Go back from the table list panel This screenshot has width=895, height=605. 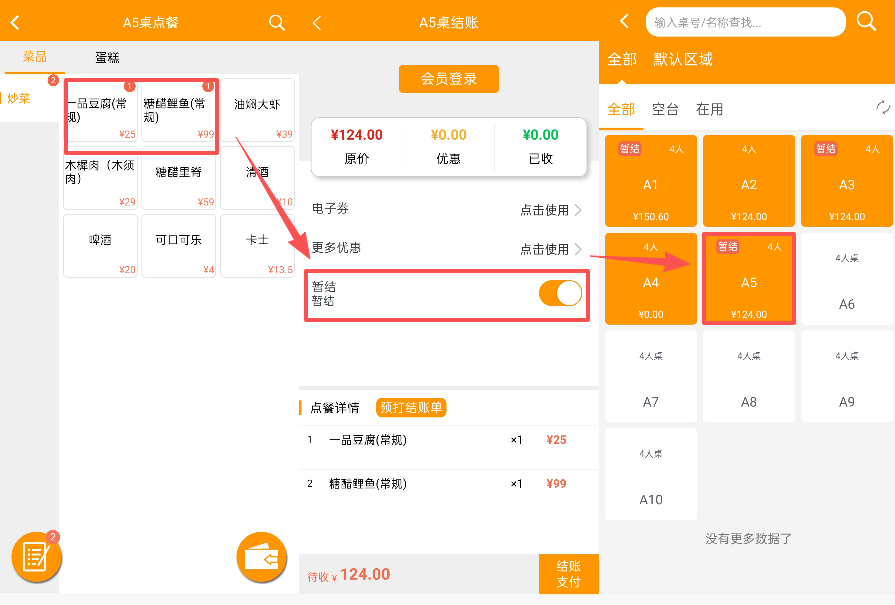(x=625, y=21)
